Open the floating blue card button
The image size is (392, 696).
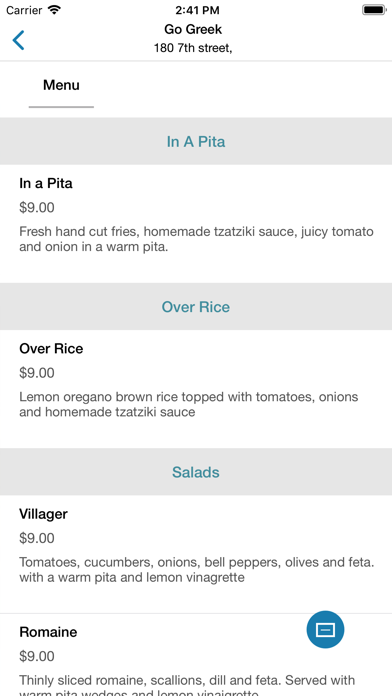[x=325, y=629]
